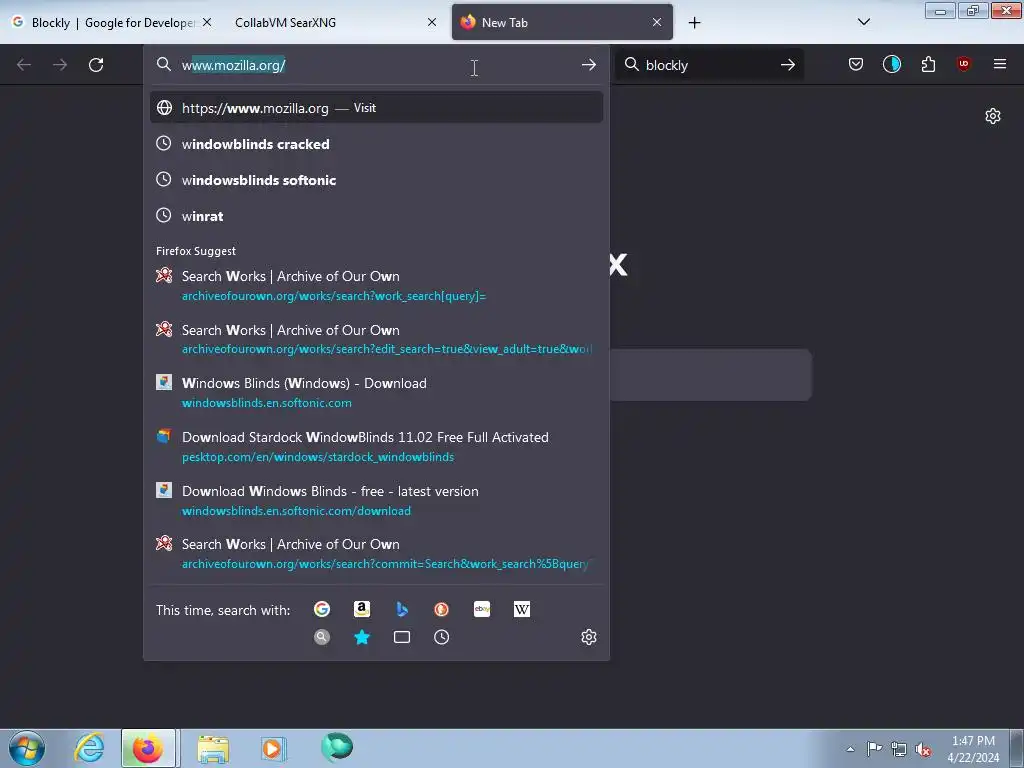
Task: Click the search arrow next to blockly
Action: tap(788, 65)
